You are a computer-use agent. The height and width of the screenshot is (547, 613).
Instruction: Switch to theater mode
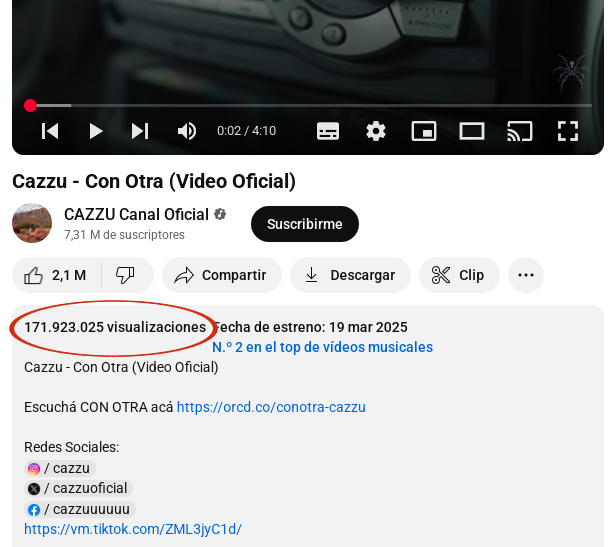(x=471, y=131)
